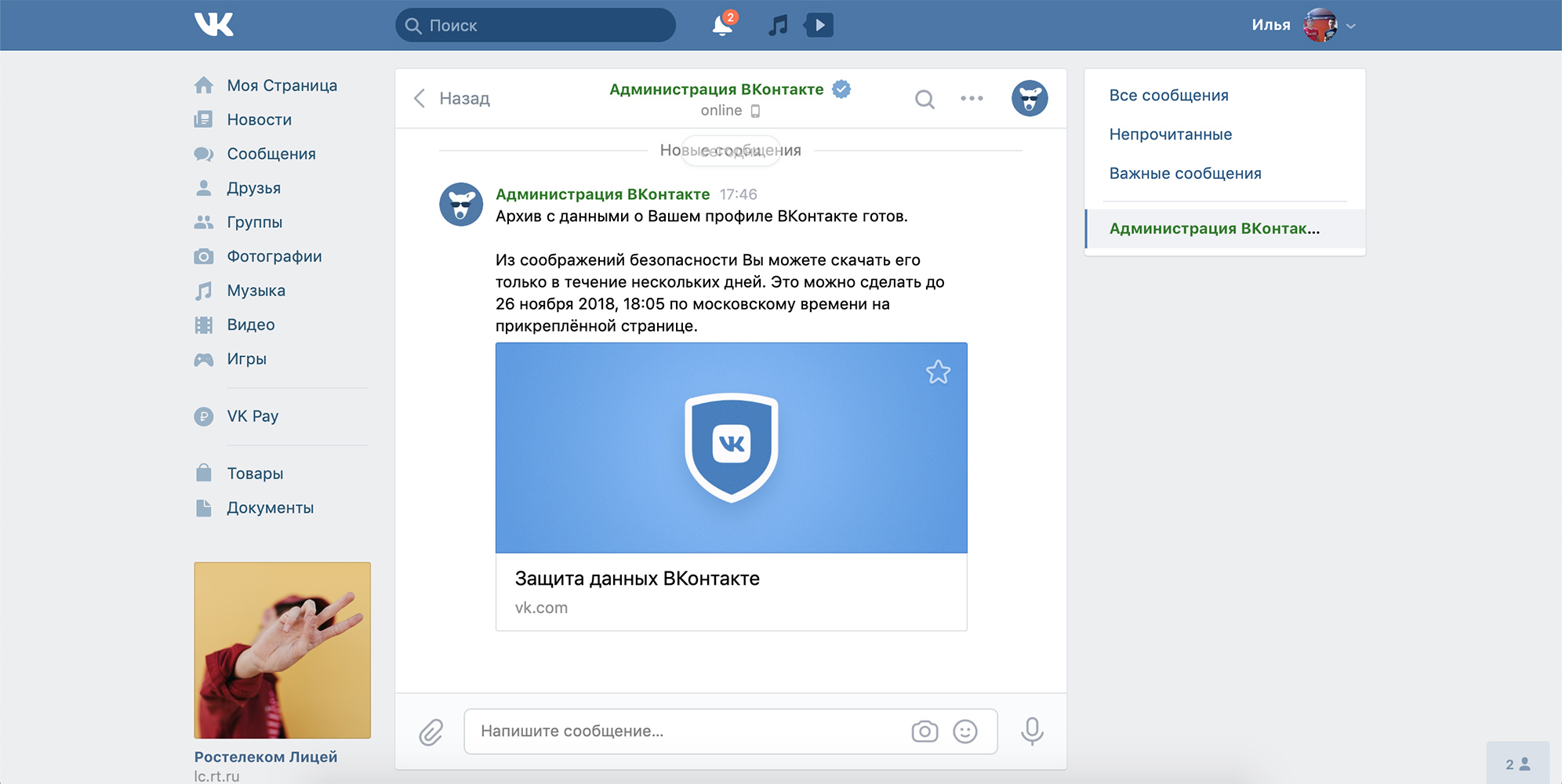Image resolution: width=1562 pixels, height=784 pixels.
Task: Click the Ростелеком Лицей ad image
Action: pyautogui.click(x=282, y=650)
